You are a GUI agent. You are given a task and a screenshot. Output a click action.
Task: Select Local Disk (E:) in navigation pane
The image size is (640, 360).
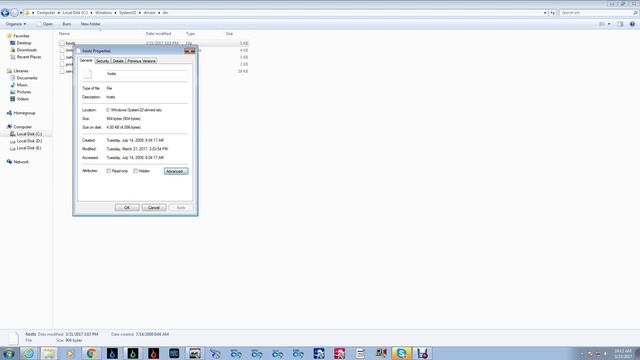tap(29, 148)
